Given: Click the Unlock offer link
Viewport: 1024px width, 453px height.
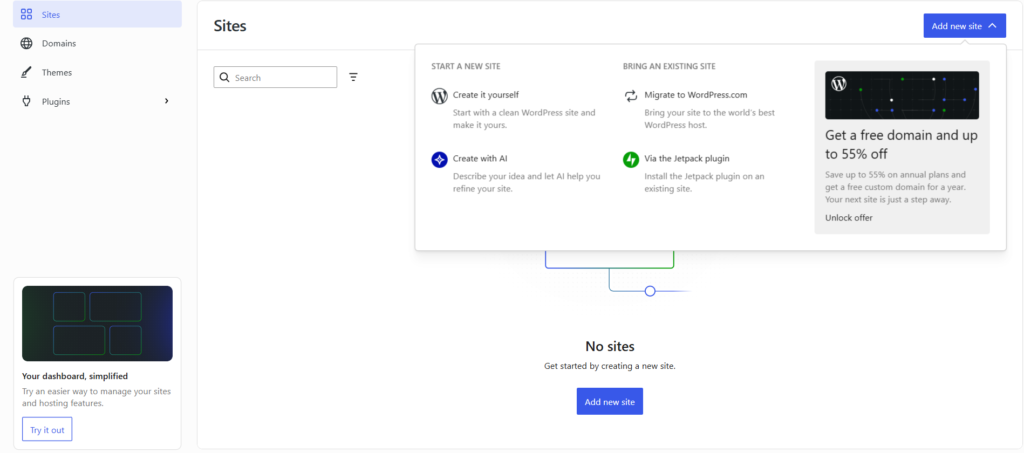Looking at the screenshot, I should [x=849, y=217].
